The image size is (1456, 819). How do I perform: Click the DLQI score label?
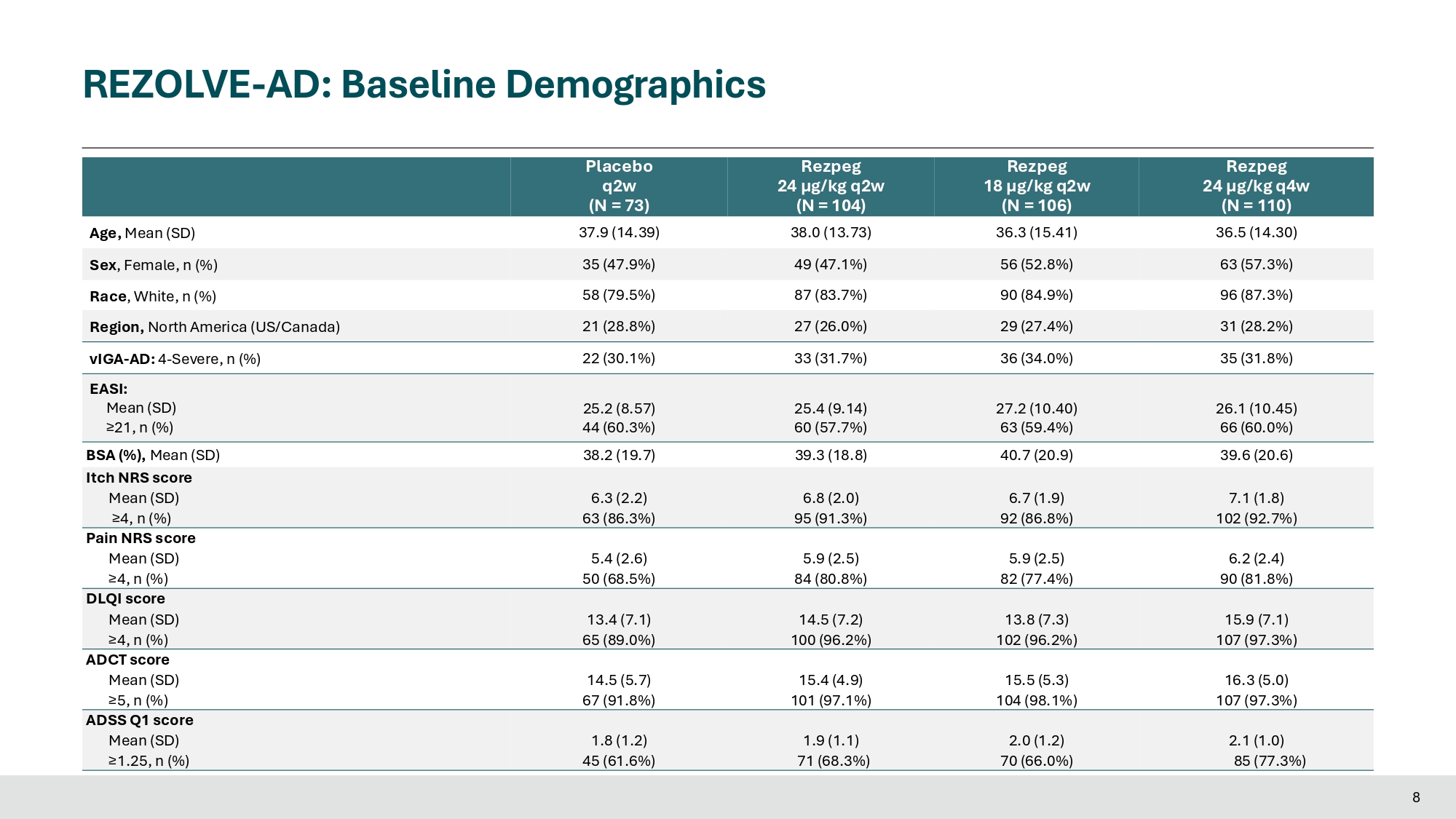coord(125,598)
